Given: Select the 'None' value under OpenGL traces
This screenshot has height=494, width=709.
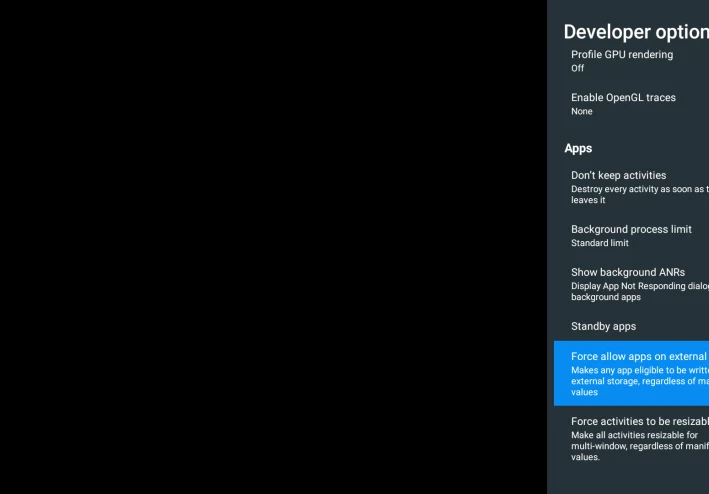Looking at the screenshot, I should pyautogui.click(x=581, y=112).
